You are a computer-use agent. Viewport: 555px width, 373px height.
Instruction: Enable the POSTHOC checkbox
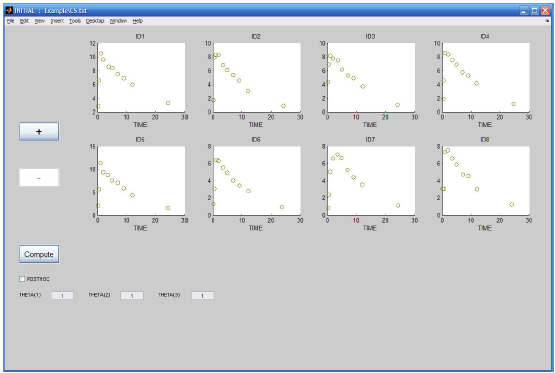(x=22, y=279)
